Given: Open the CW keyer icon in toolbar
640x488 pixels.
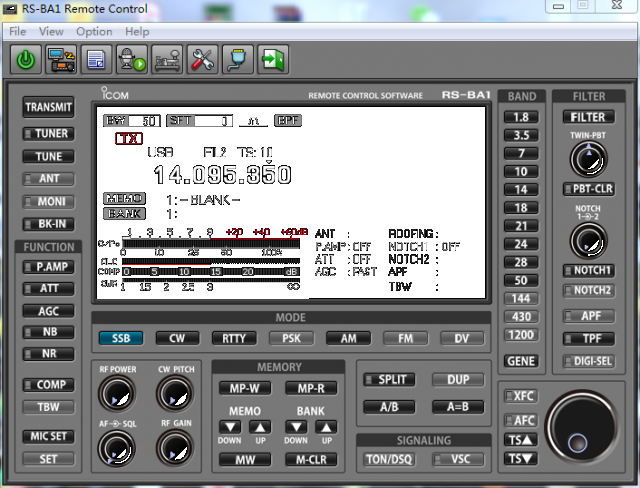Looking at the screenshot, I should point(167,60).
